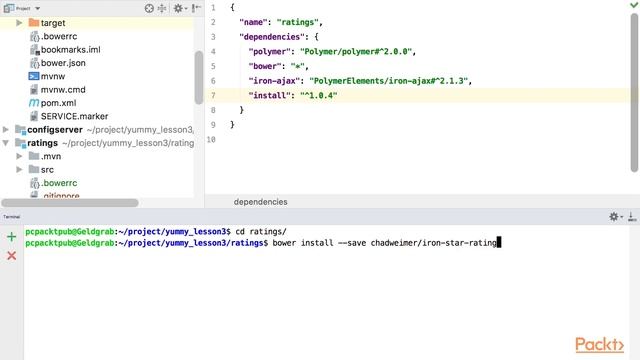Expand the target folder

[19, 23]
